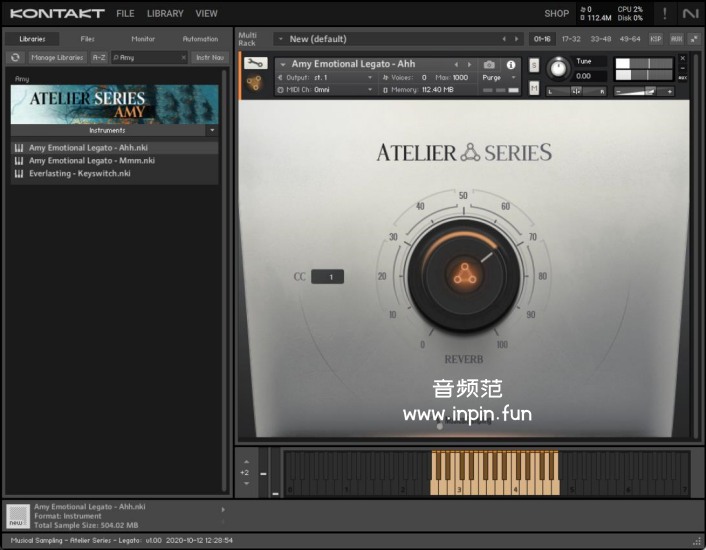706x550 pixels.
Task: Toggle the Instr Nav pane
Action: click(x=210, y=58)
